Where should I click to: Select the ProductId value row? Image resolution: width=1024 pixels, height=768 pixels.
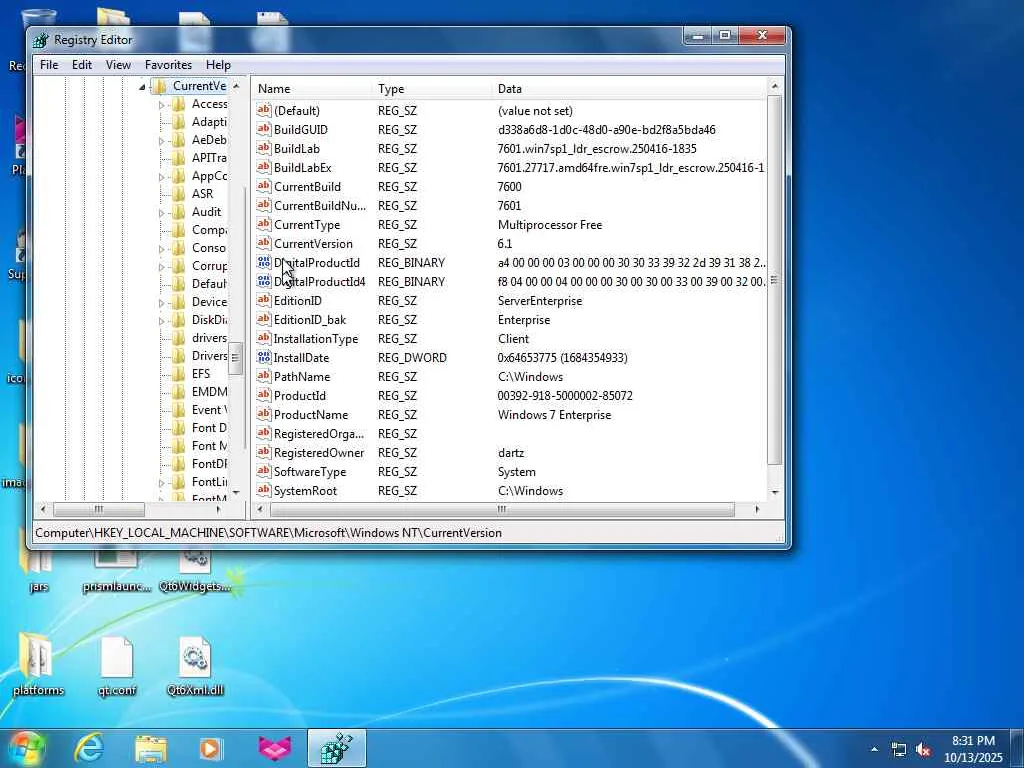[510, 395]
